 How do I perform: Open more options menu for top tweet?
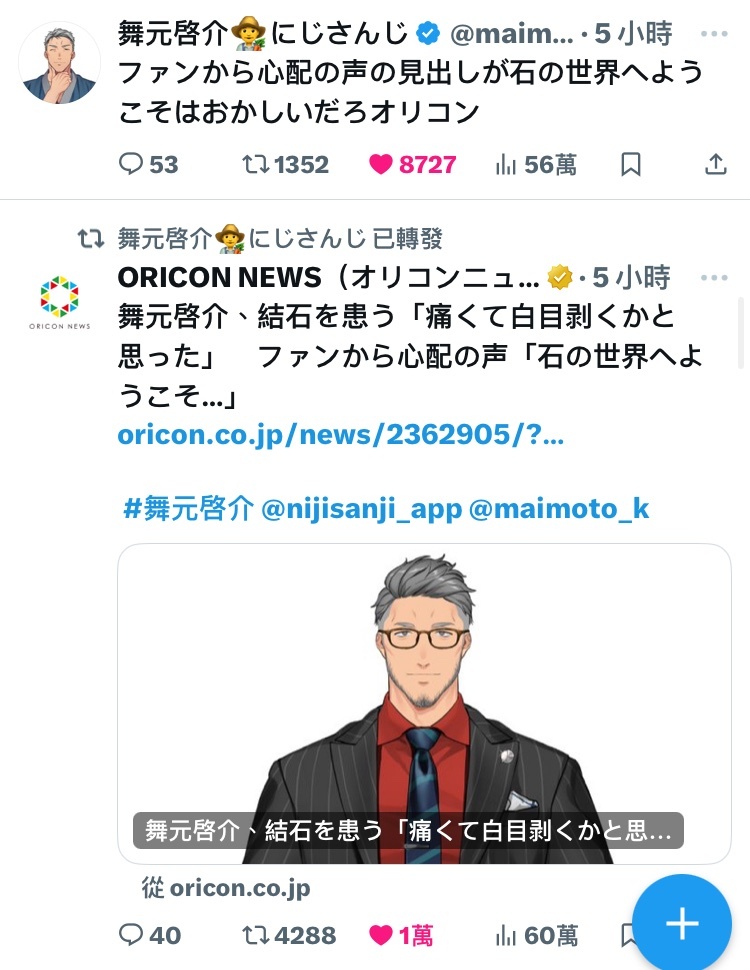(714, 33)
